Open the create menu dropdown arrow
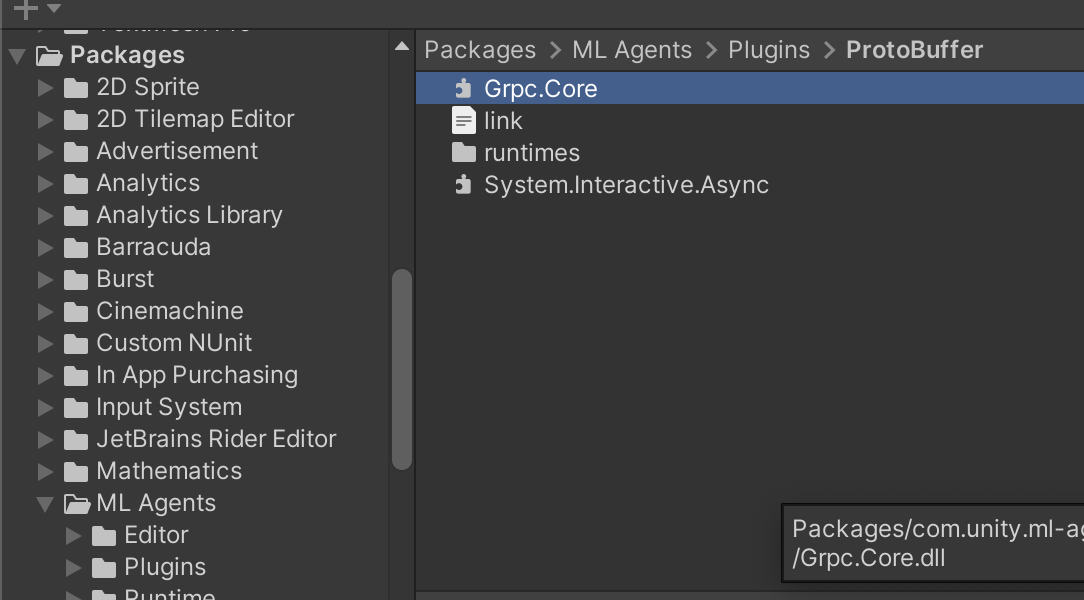Screen dimensions: 1084x600 [x=54, y=8]
